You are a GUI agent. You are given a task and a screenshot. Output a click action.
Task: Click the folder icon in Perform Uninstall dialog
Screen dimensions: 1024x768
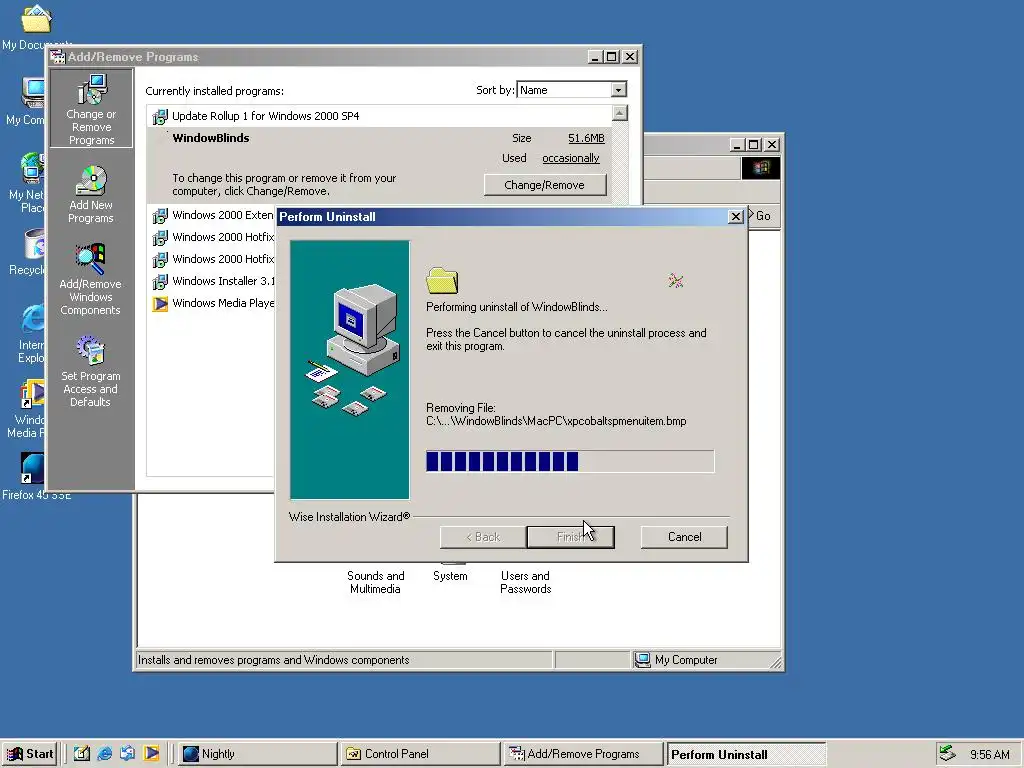(x=442, y=281)
